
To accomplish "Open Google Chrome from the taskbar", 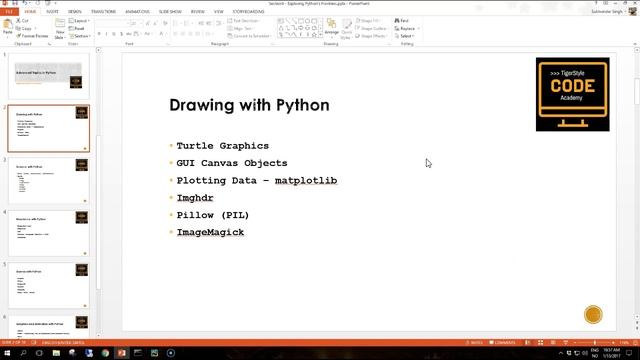I will 105,353.
